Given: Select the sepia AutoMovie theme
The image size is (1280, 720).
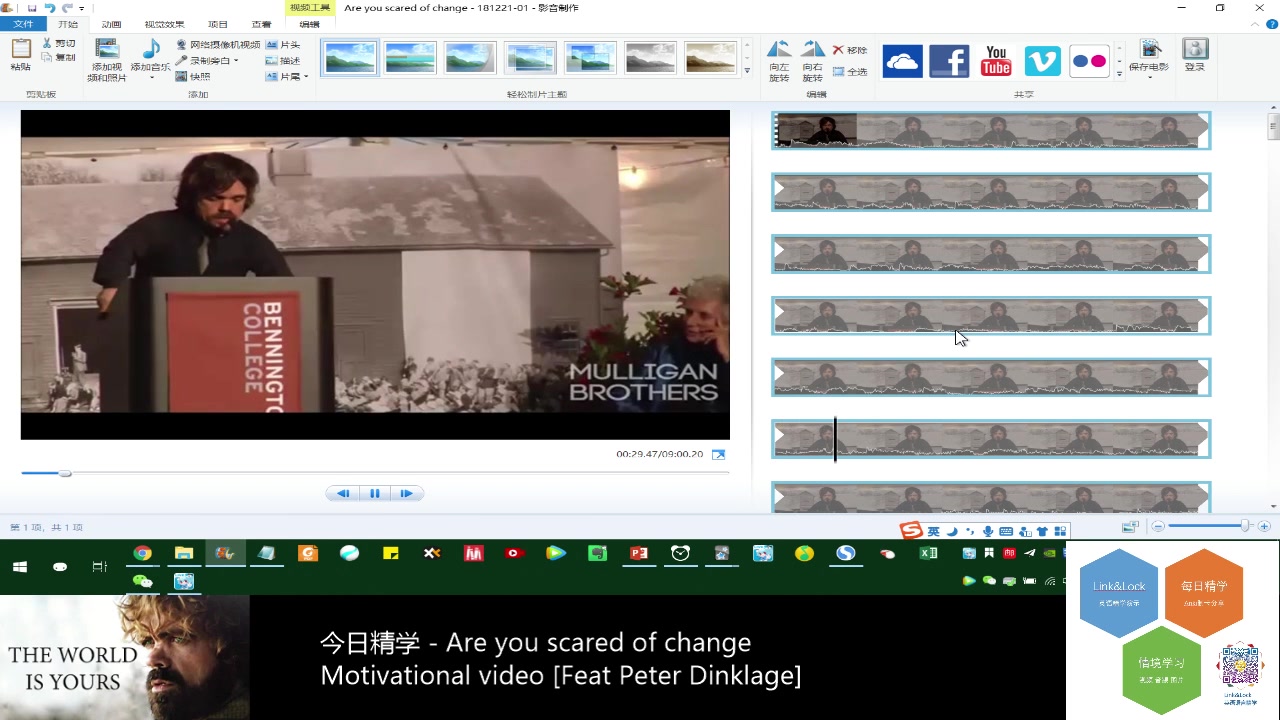Looking at the screenshot, I should click(710, 58).
